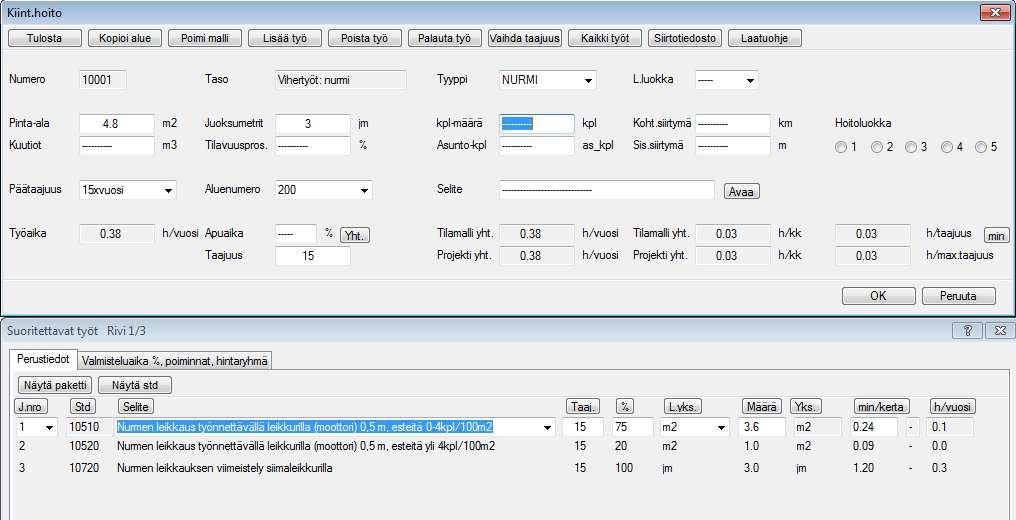1016x520 pixels.
Task: Click the Kaikki työt button
Action: [605, 38]
